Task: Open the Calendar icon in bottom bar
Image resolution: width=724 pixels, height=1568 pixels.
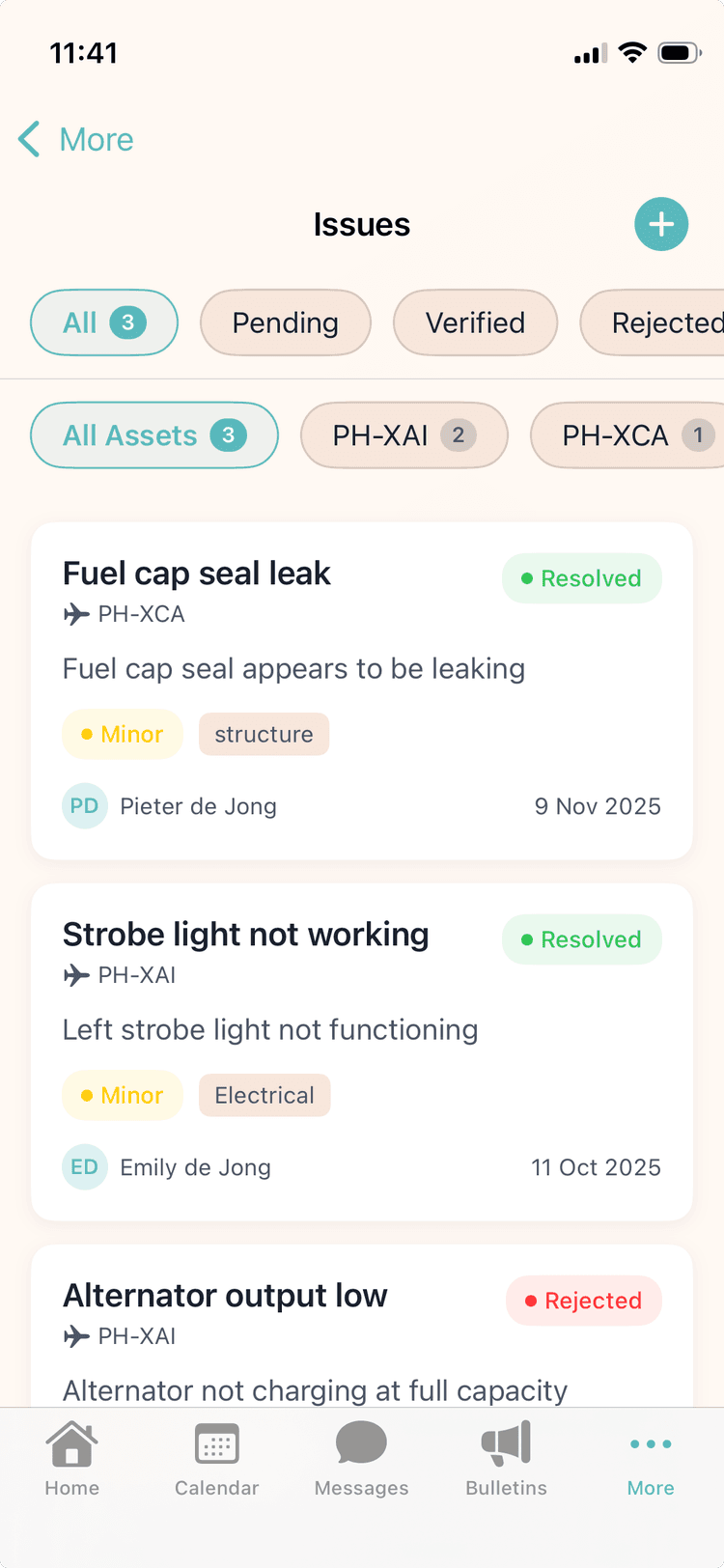Action: pyautogui.click(x=217, y=1444)
